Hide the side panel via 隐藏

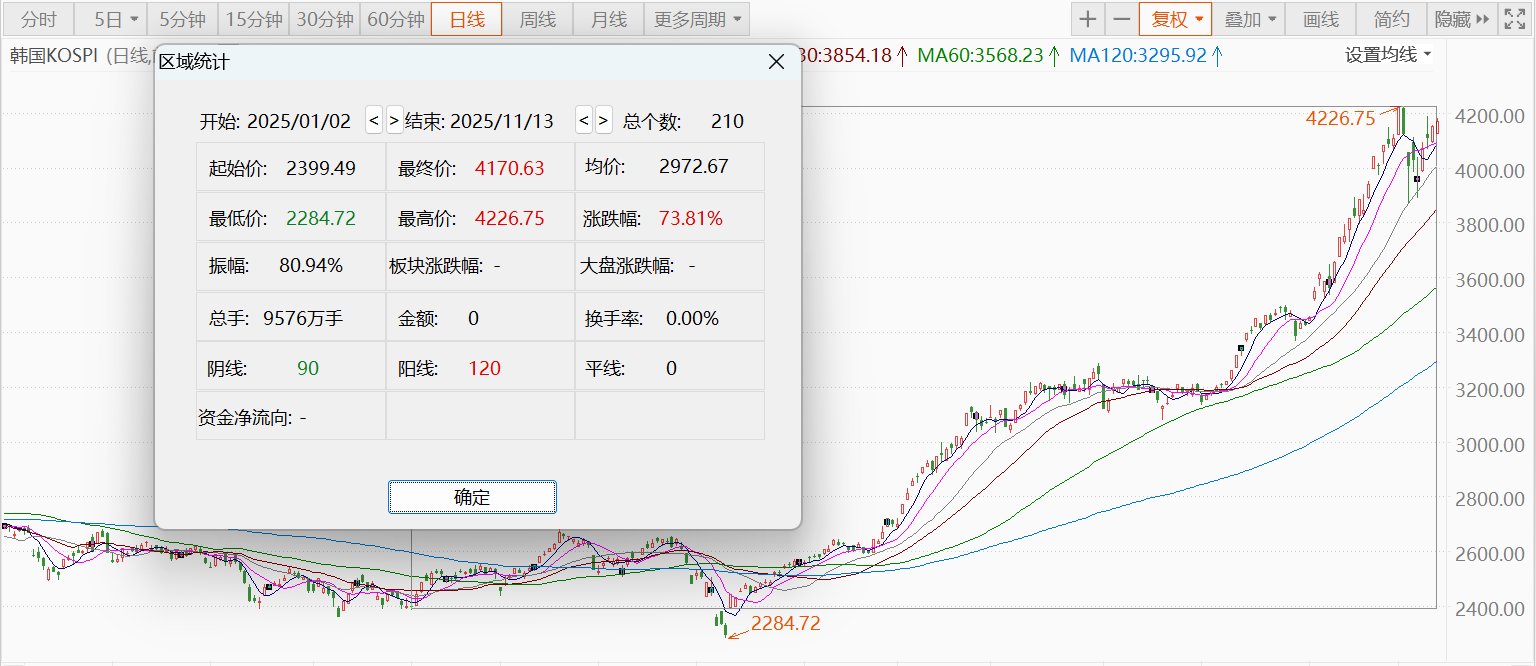pyautogui.click(x=1461, y=19)
